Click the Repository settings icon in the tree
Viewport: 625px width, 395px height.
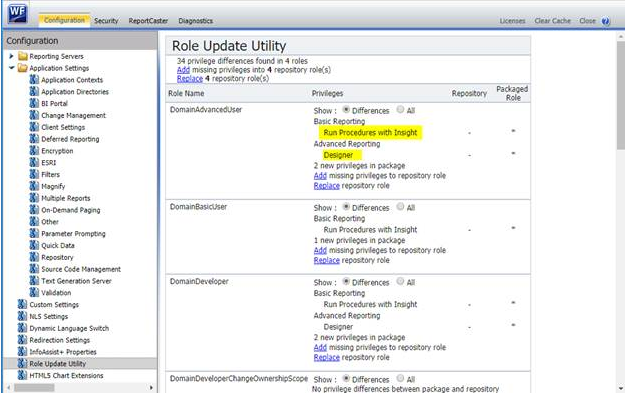34,257
